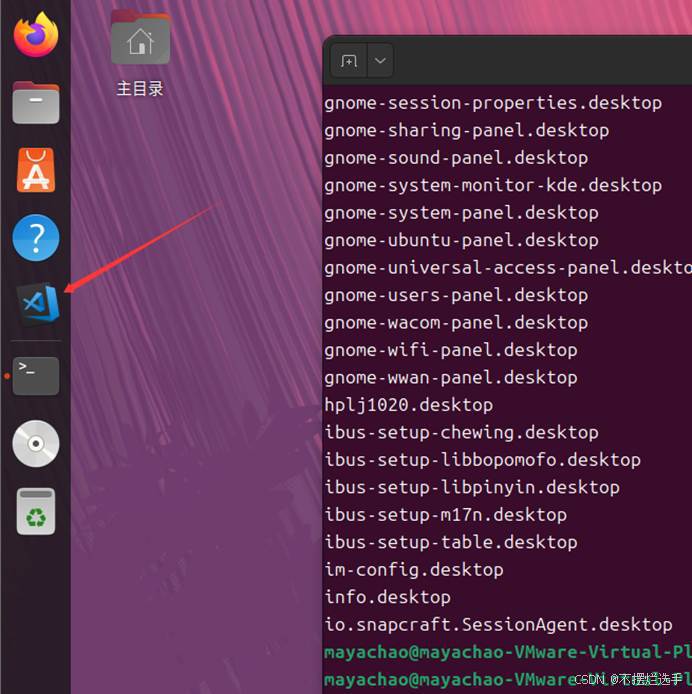Click gnome-wwan-panel.desktop line
The width and height of the screenshot is (692, 694).
pyautogui.click(x=451, y=378)
